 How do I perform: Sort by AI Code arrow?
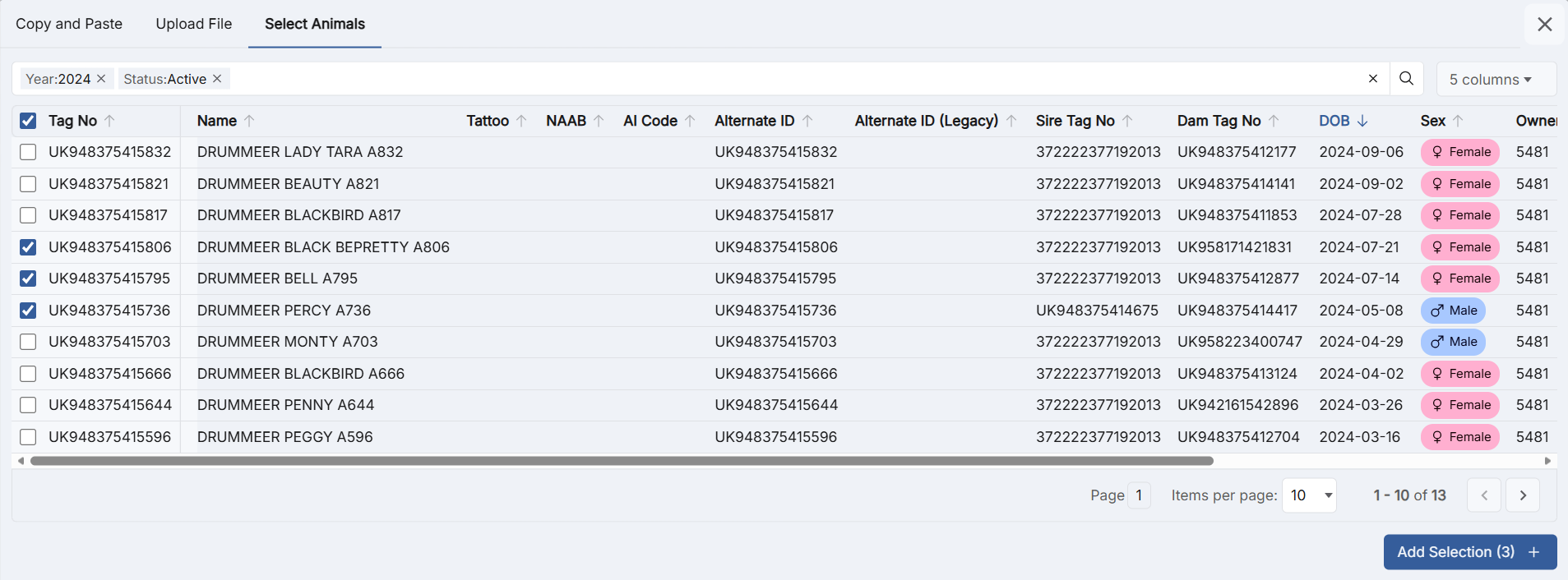click(x=690, y=121)
